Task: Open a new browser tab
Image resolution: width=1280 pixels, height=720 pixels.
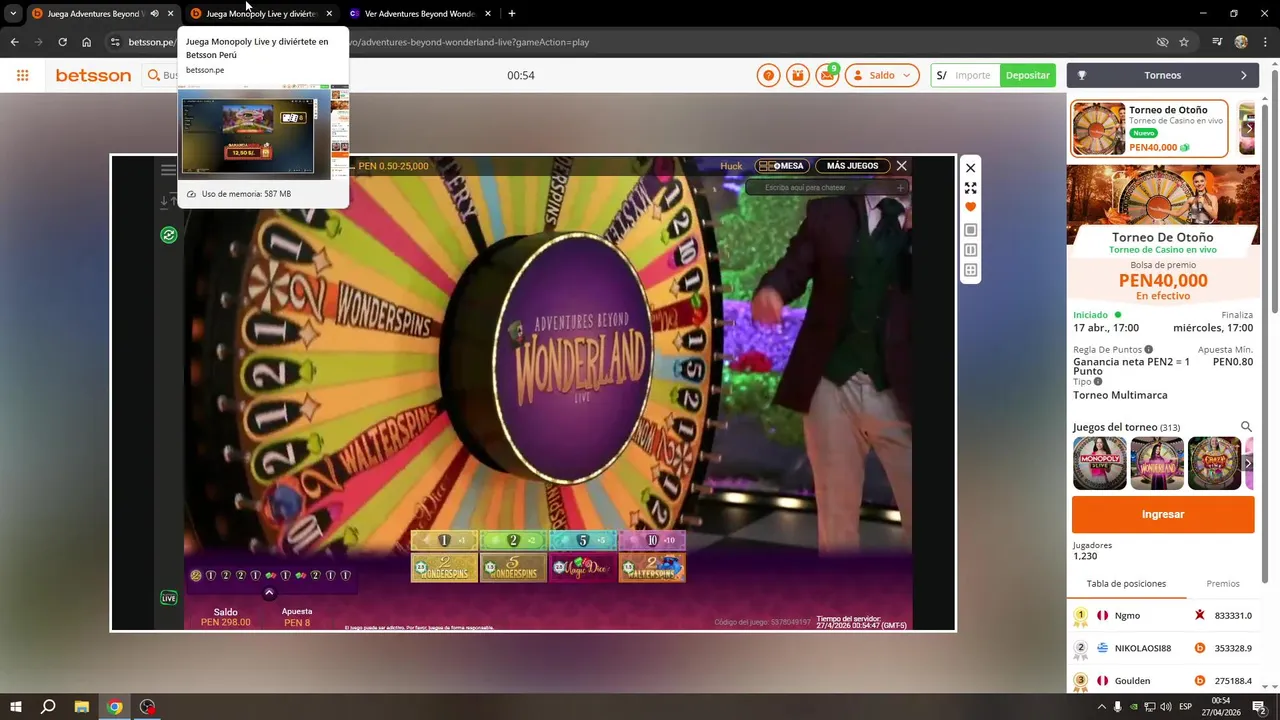Action: pos(512,14)
